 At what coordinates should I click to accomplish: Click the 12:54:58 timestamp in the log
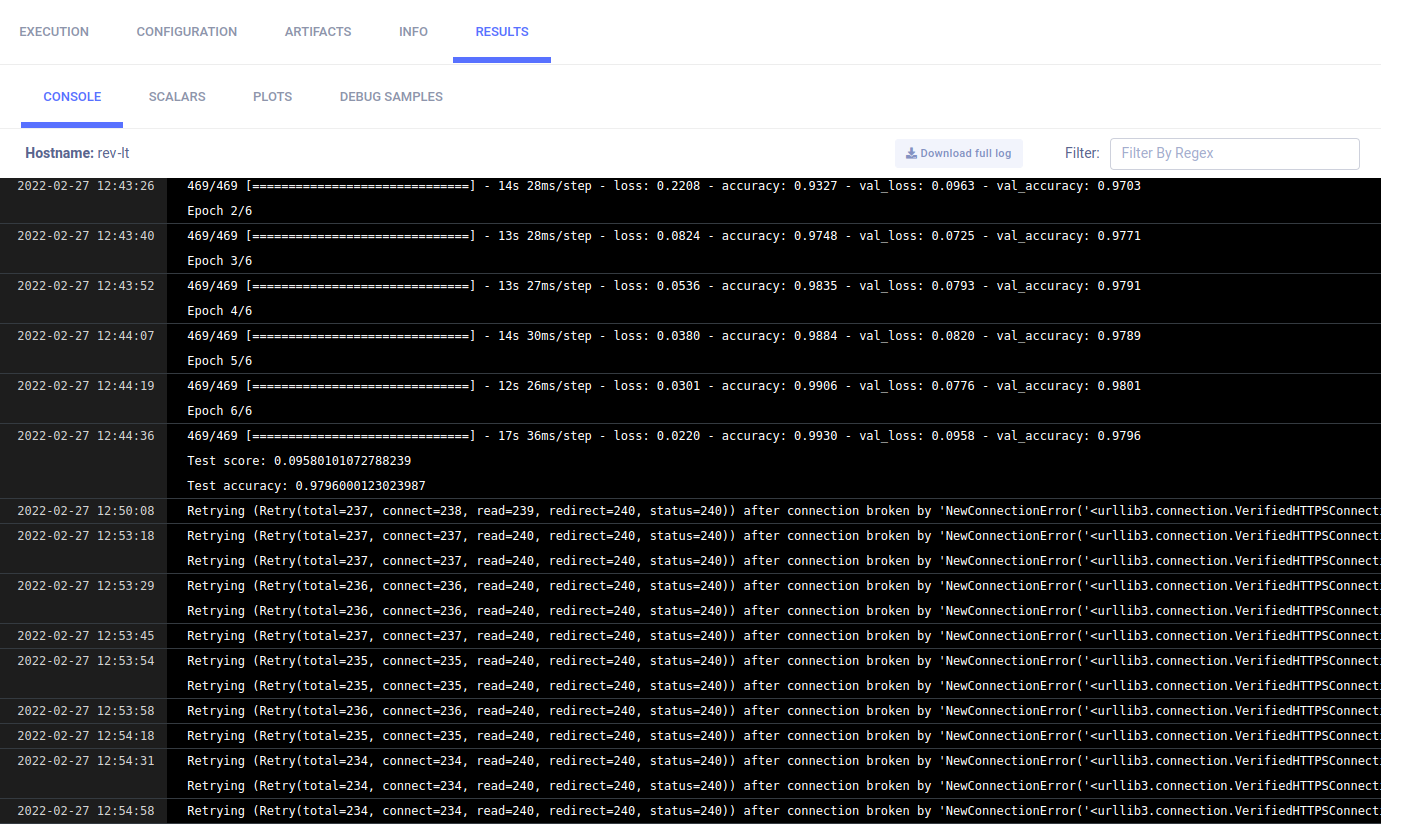click(x=86, y=811)
